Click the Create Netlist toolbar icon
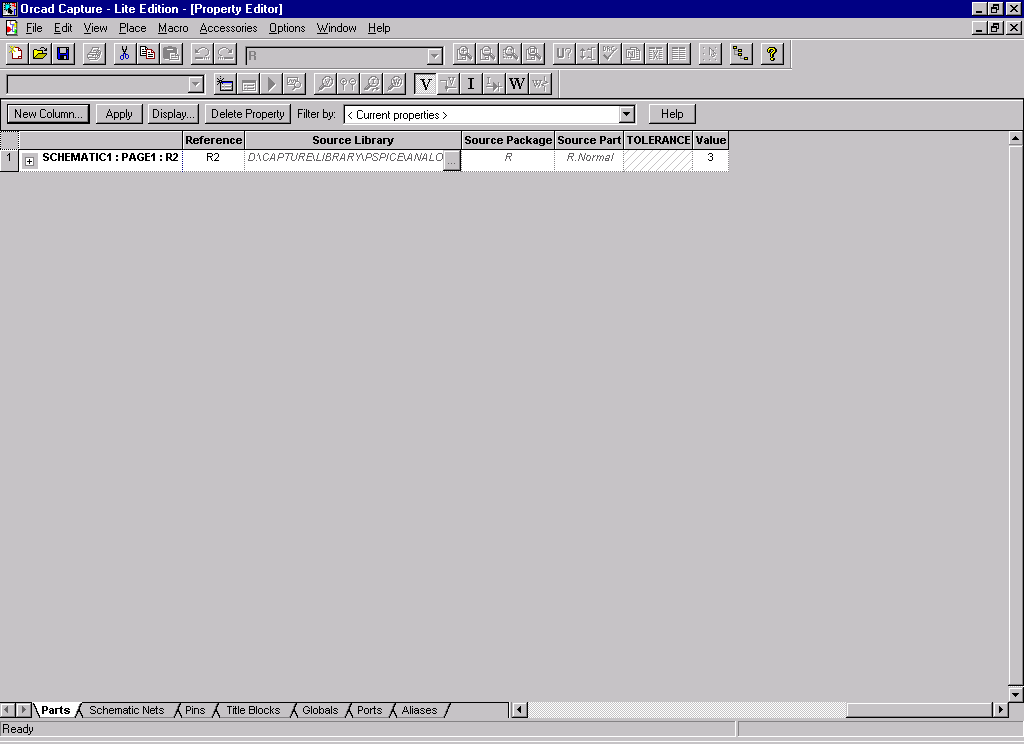Viewport: 1024px width, 744px height. tap(633, 54)
